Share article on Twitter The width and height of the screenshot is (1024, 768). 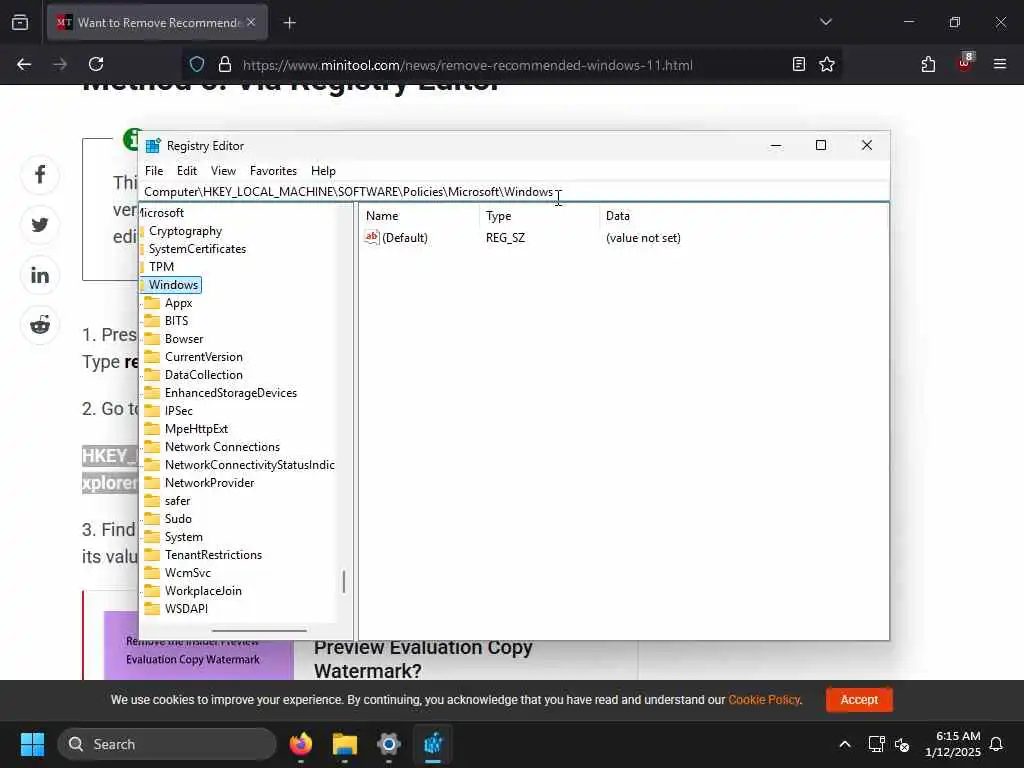tap(40, 225)
